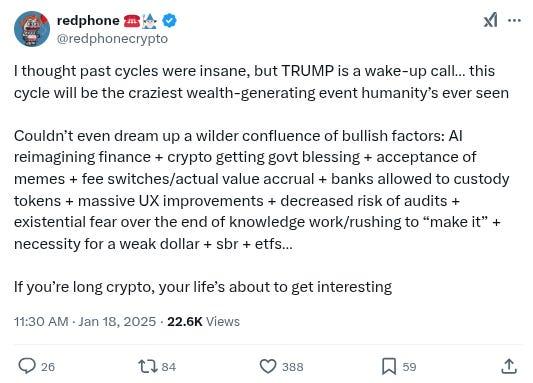Screen dimensions: 533x383
Task: Click the tweet text about TRUMP wake-up call
Action: coord(261,82)
